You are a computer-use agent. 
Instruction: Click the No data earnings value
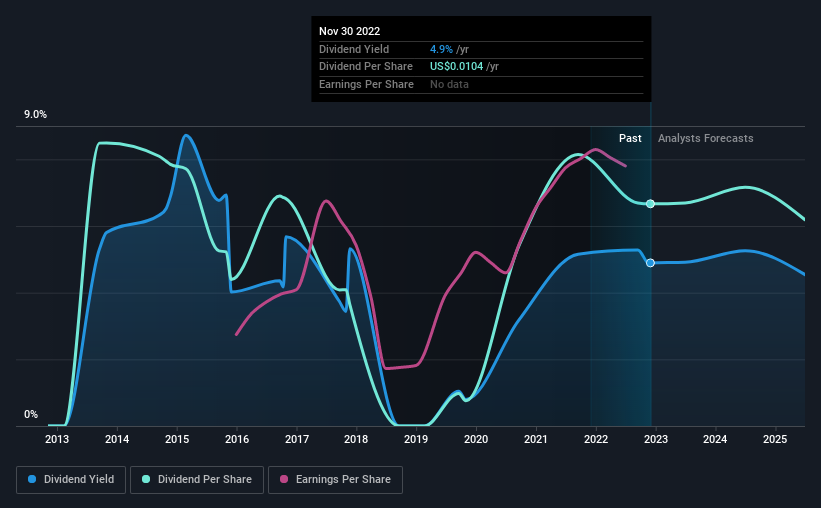(x=449, y=84)
